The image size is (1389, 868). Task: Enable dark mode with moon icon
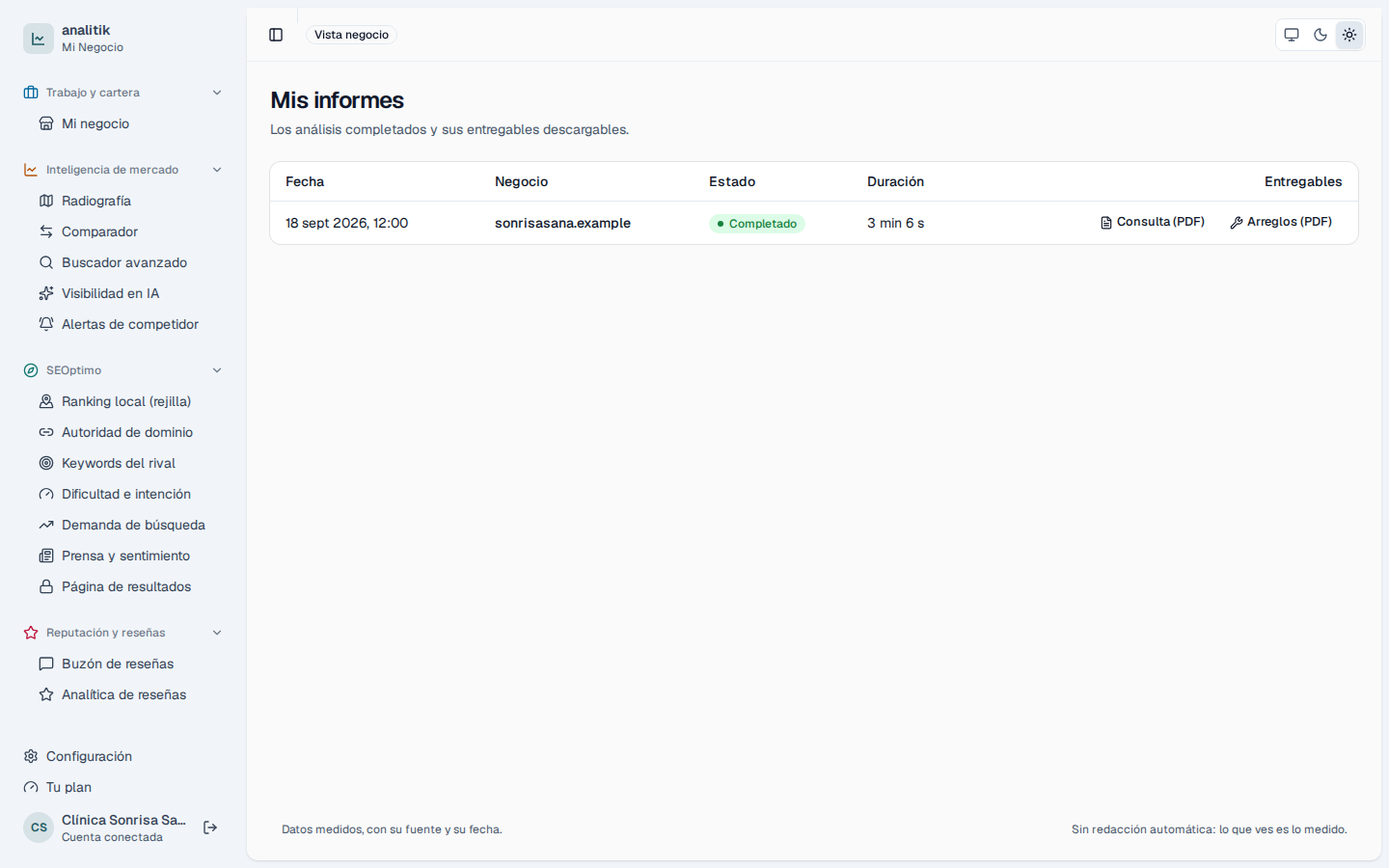coord(1321,35)
